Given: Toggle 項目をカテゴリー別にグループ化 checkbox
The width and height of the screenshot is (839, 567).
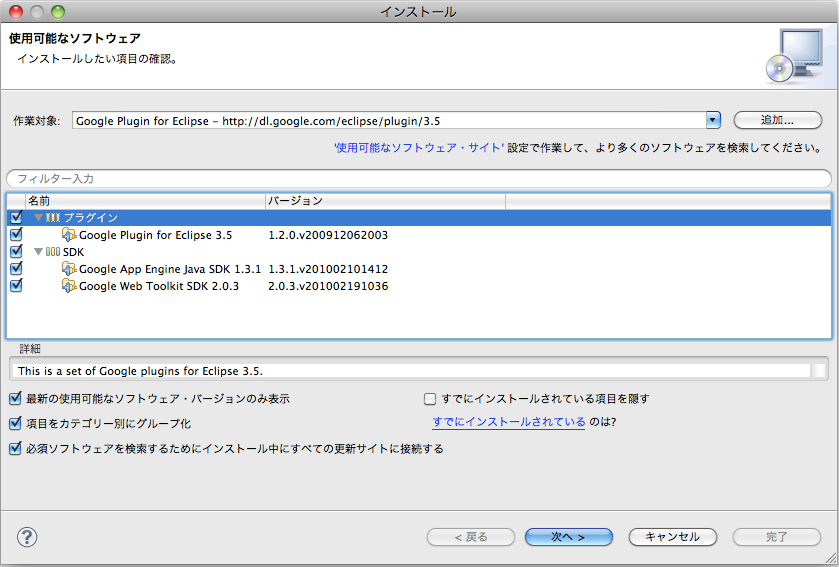Looking at the screenshot, I should click(x=15, y=423).
